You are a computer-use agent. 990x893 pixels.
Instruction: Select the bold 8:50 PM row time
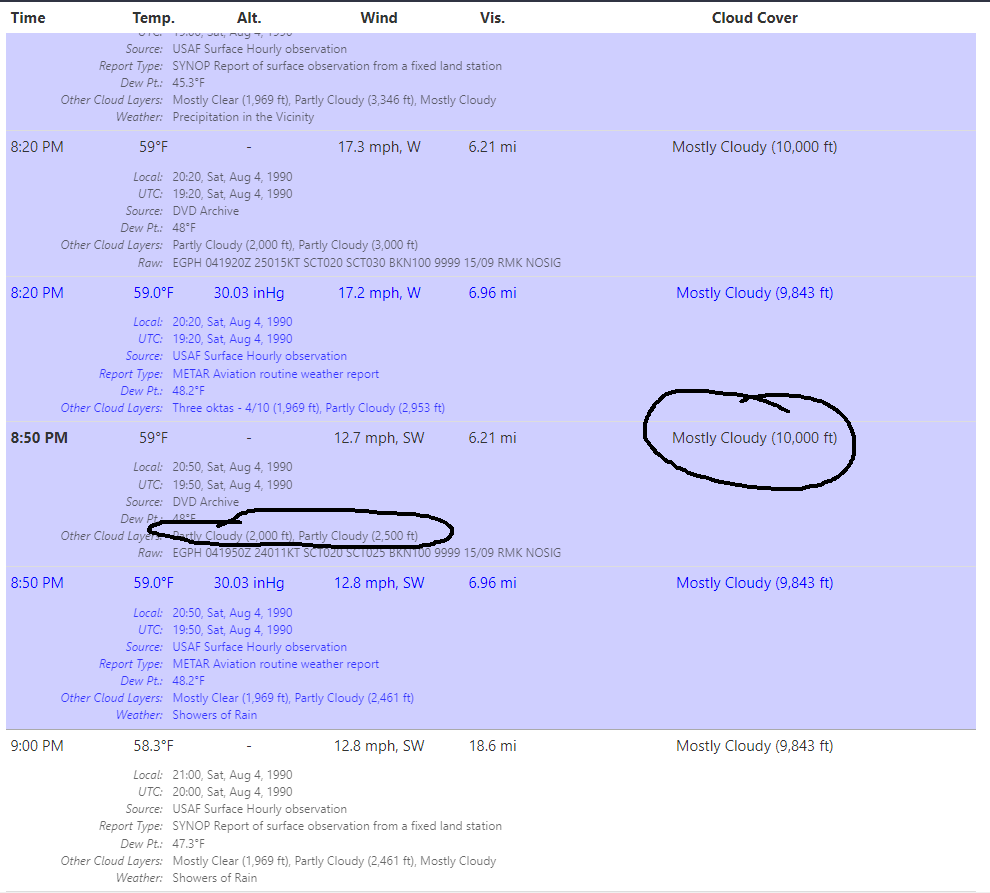coord(39,438)
